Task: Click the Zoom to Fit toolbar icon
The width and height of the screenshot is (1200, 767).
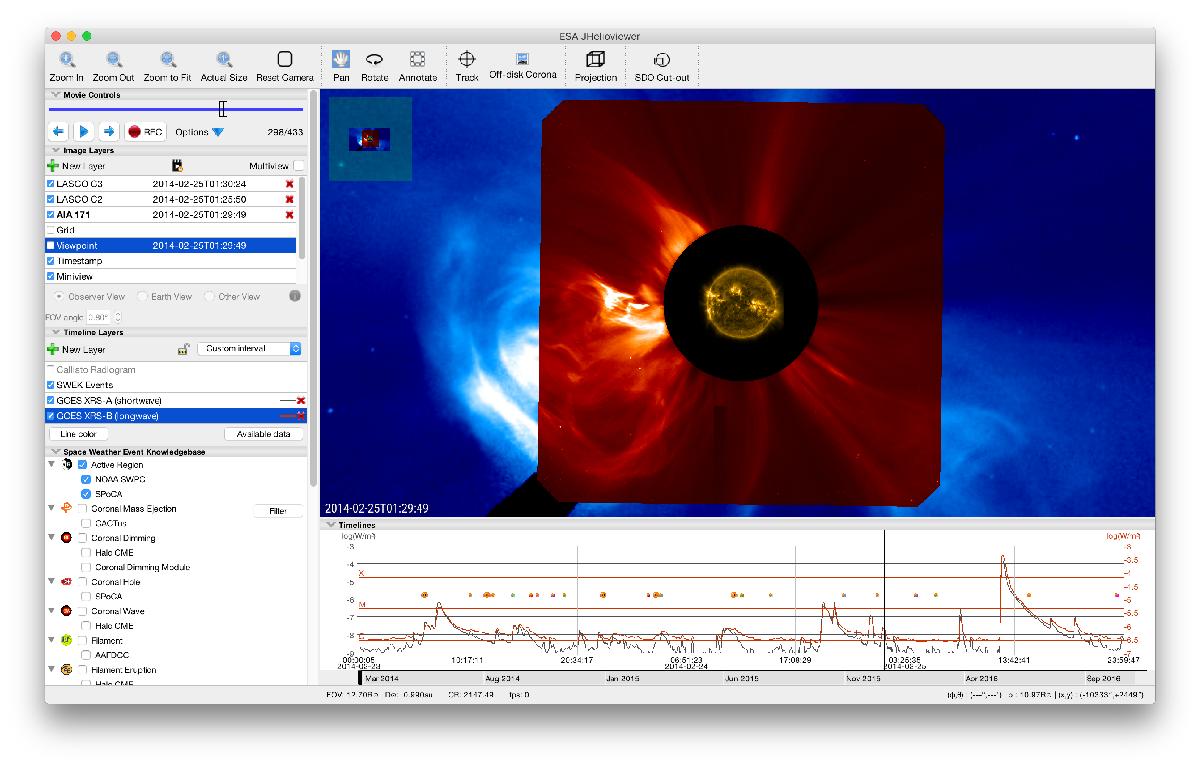Action: click(x=167, y=61)
